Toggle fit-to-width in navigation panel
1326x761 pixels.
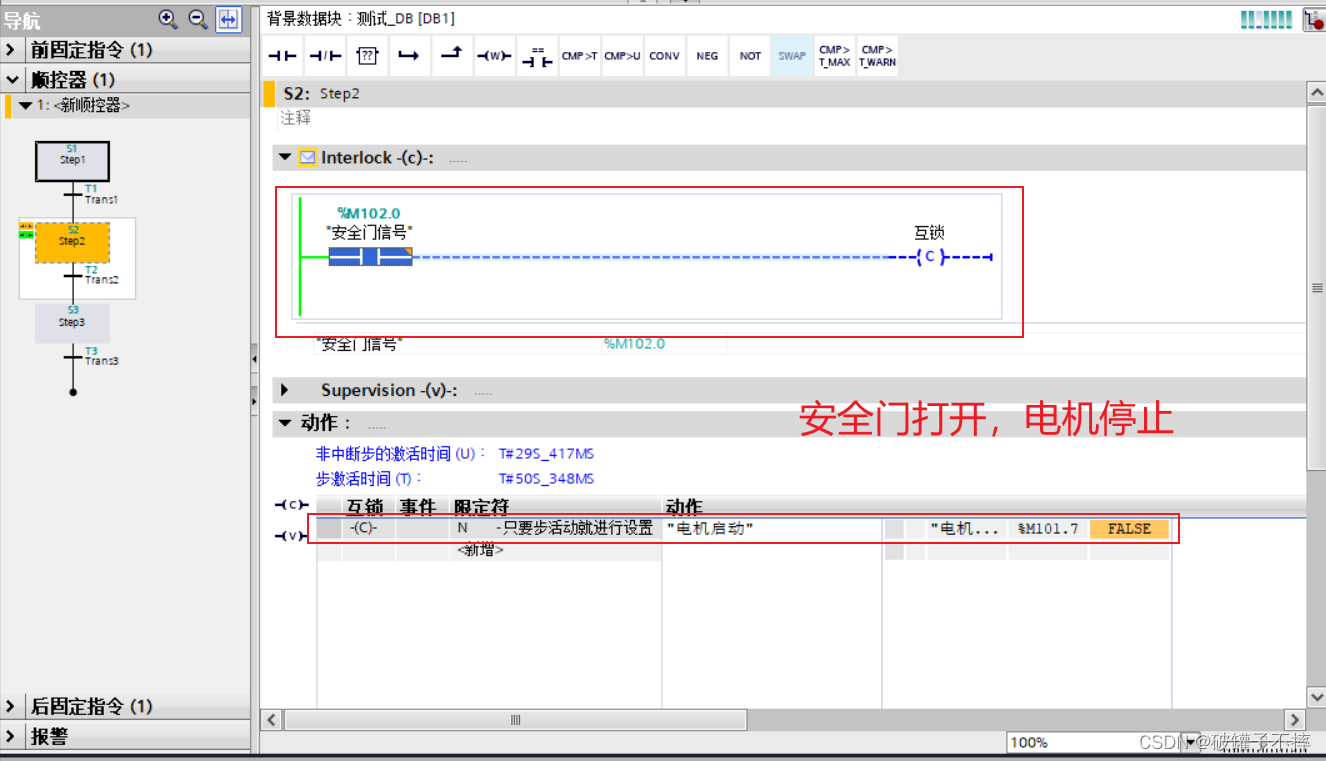(229, 18)
